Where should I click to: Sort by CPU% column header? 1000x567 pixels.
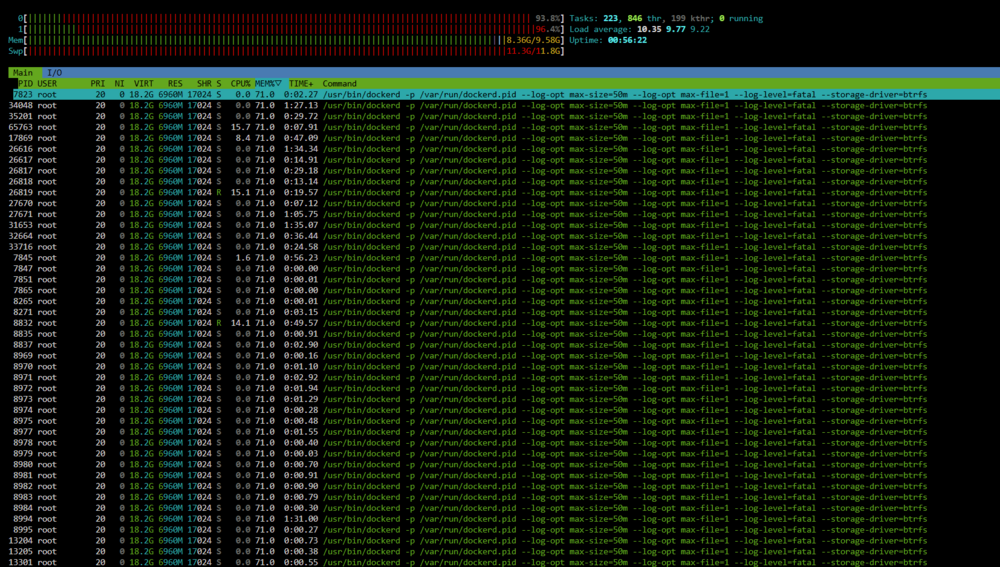(x=240, y=84)
